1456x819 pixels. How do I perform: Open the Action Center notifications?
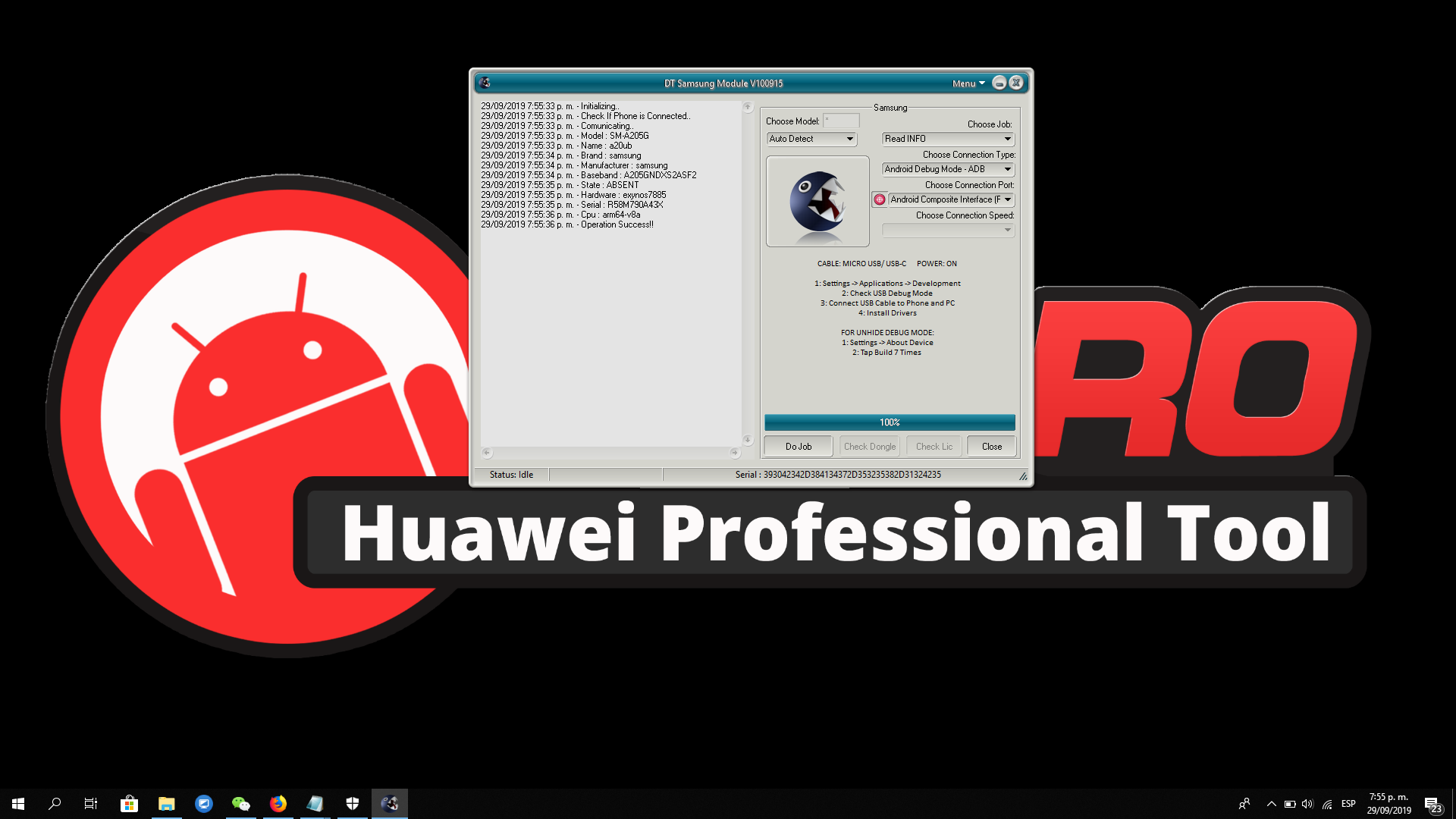point(1432,804)
